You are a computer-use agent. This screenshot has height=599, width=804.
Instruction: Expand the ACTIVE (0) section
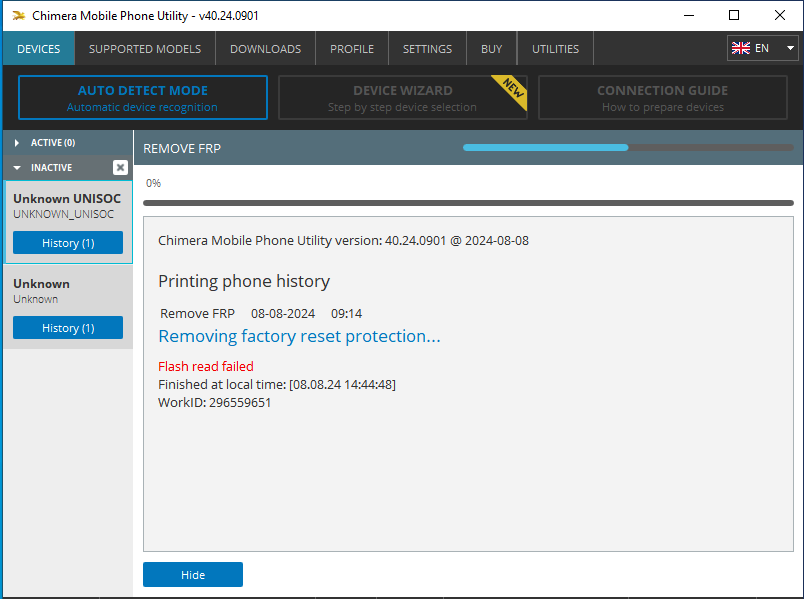[68, 143]
